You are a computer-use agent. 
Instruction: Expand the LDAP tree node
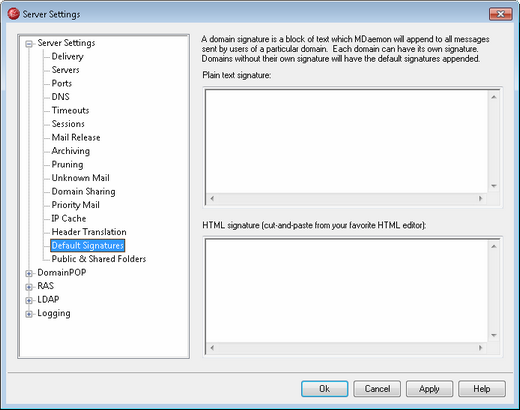[29, 300]
